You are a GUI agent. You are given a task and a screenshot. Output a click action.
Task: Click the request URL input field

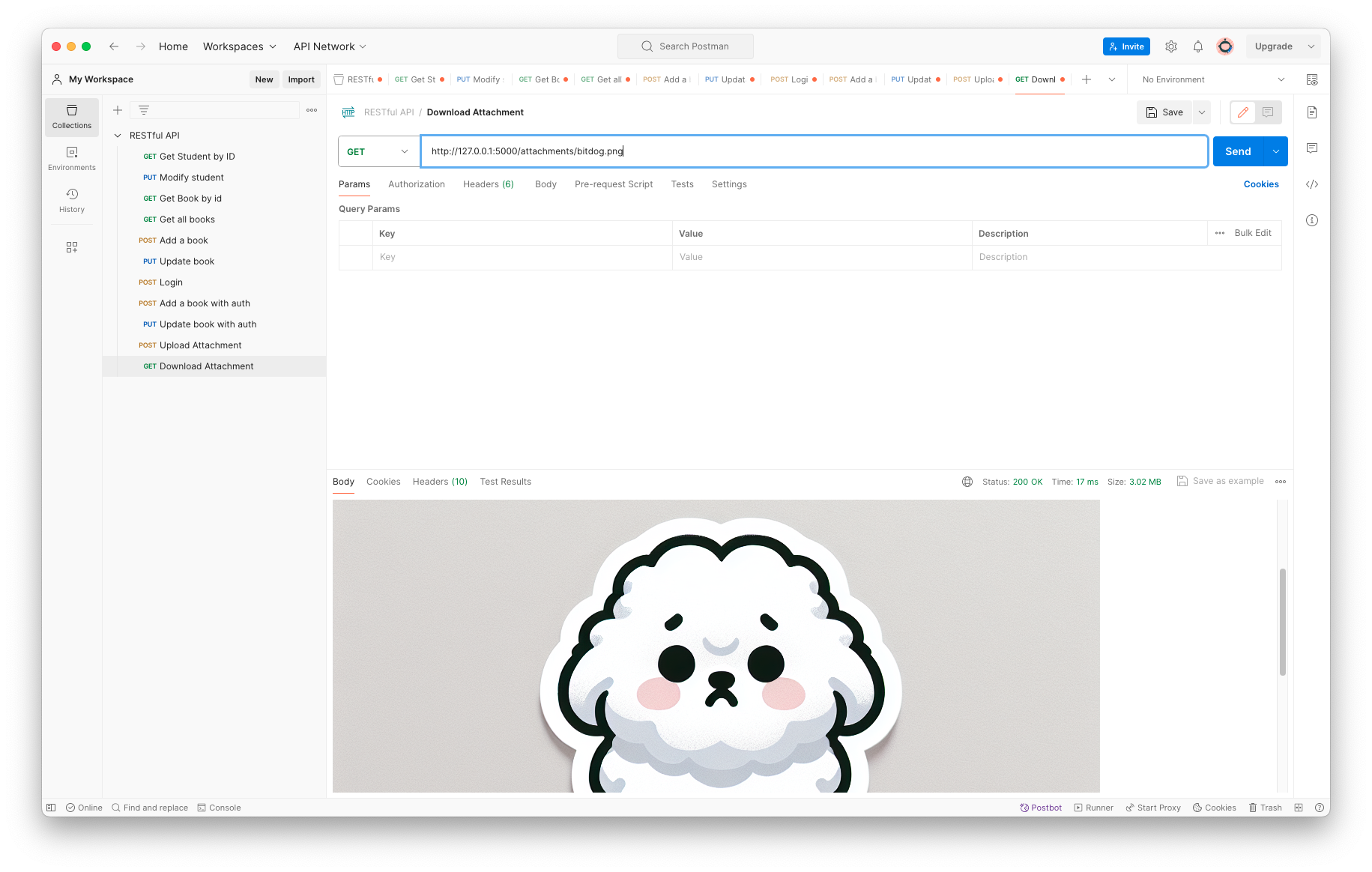pos(815,151)
